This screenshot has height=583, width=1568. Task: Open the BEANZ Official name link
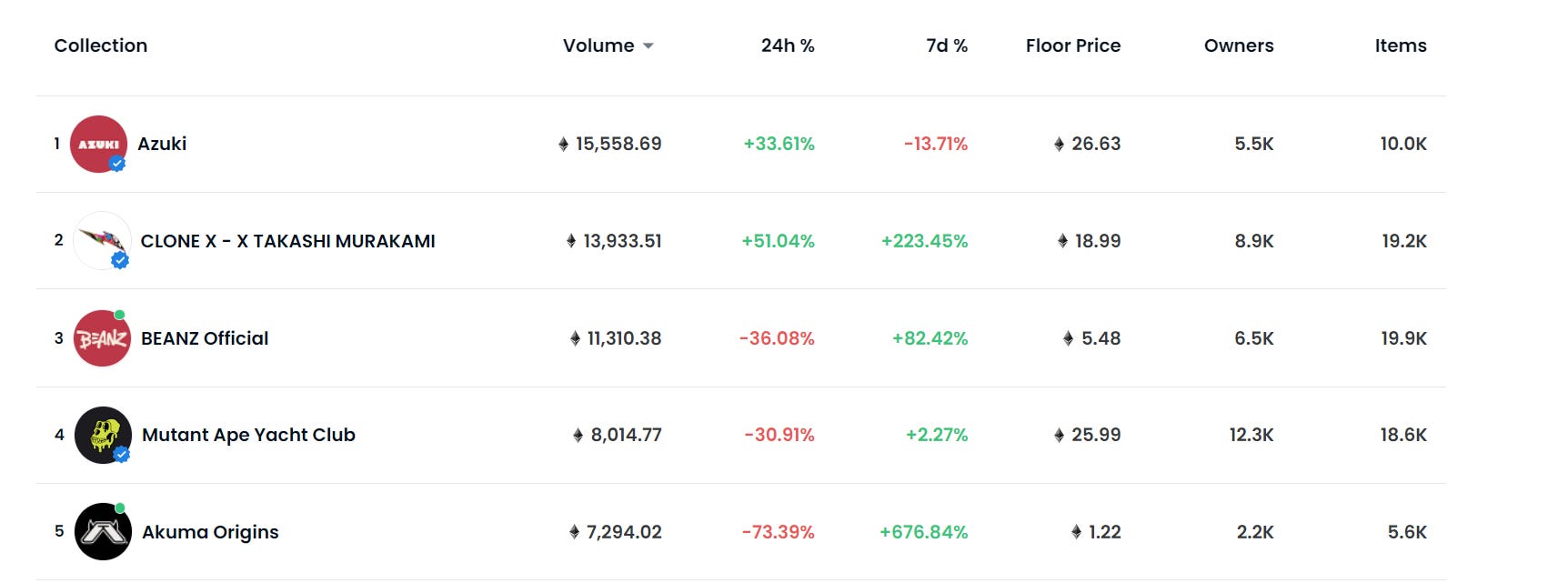205,338
